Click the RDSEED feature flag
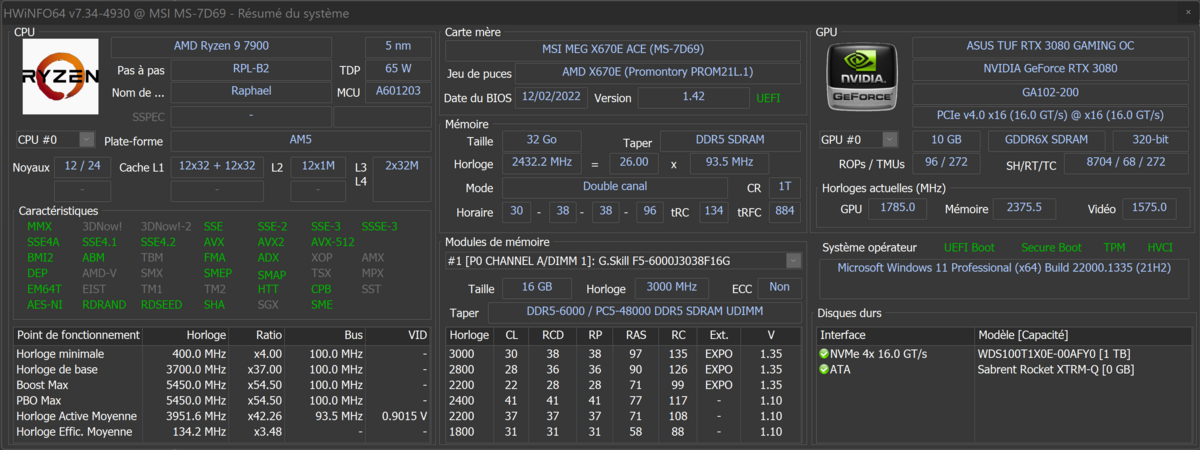 click(162, 304)
